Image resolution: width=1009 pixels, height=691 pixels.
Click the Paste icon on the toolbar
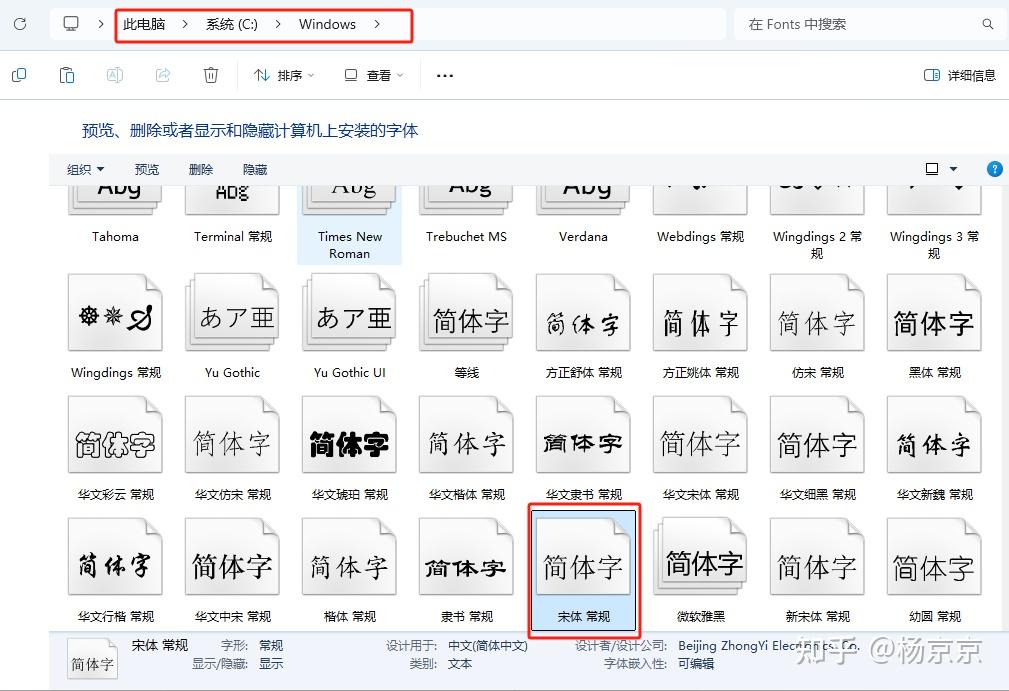pos(66,74)
